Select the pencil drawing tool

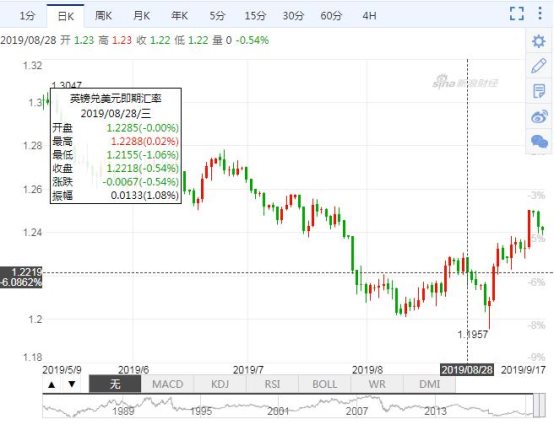click(539, 66)
